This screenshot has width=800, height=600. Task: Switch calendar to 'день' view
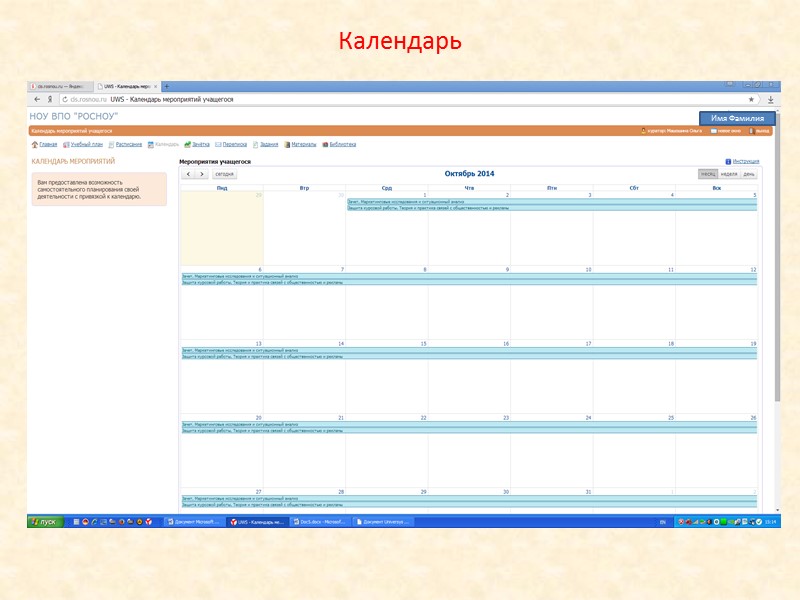[x=748, y=174]
